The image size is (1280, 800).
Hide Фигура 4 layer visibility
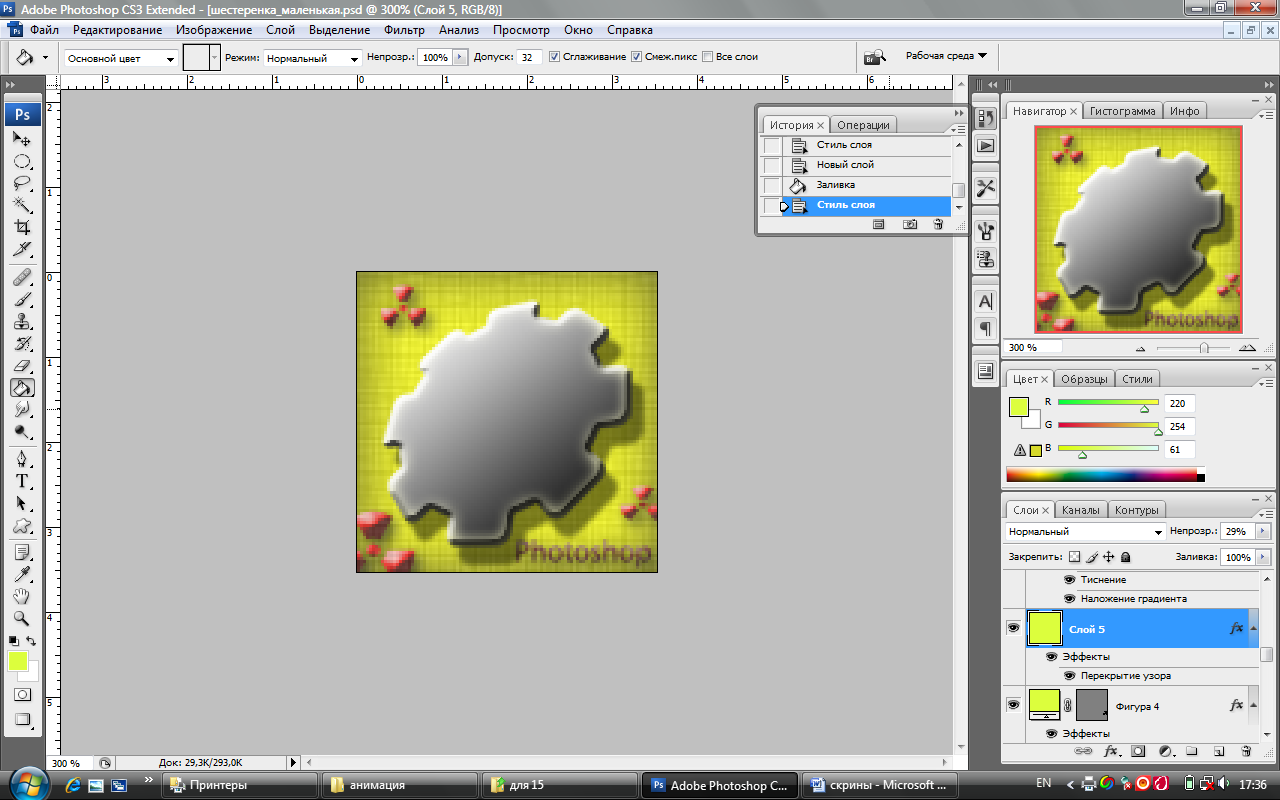coord(1013,705)
